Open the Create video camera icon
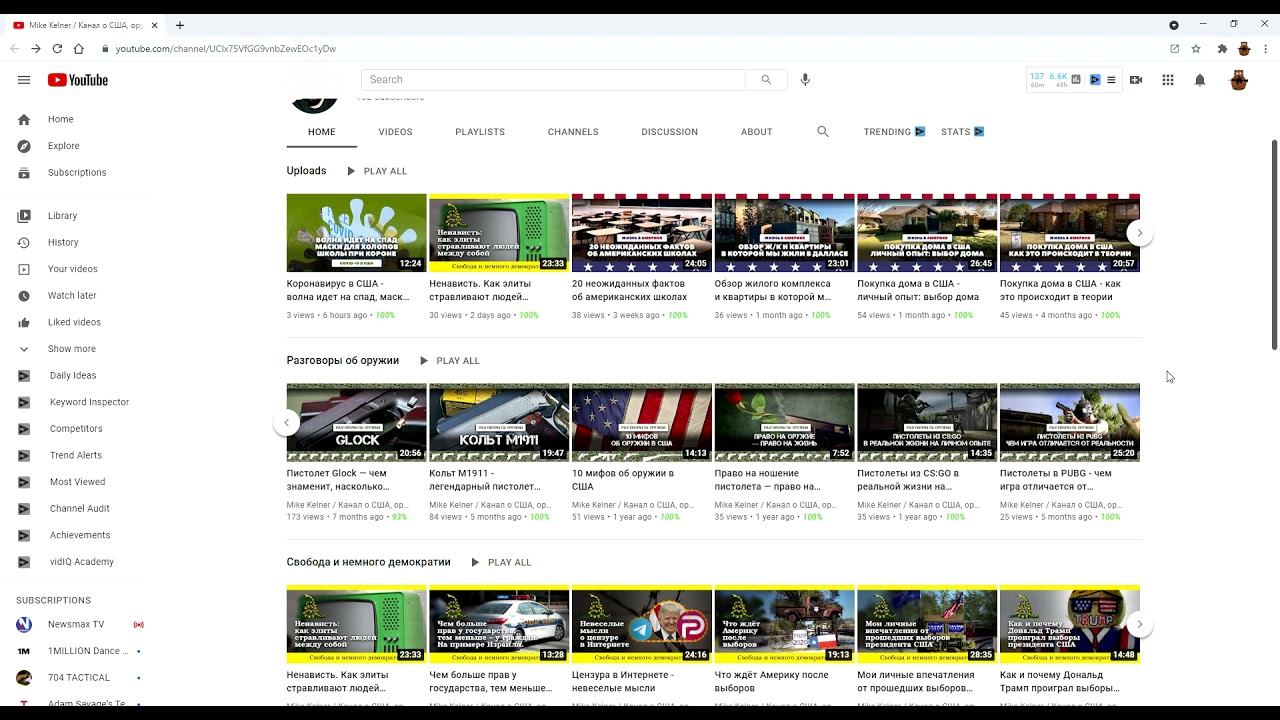 click(x=1136, y=80)
